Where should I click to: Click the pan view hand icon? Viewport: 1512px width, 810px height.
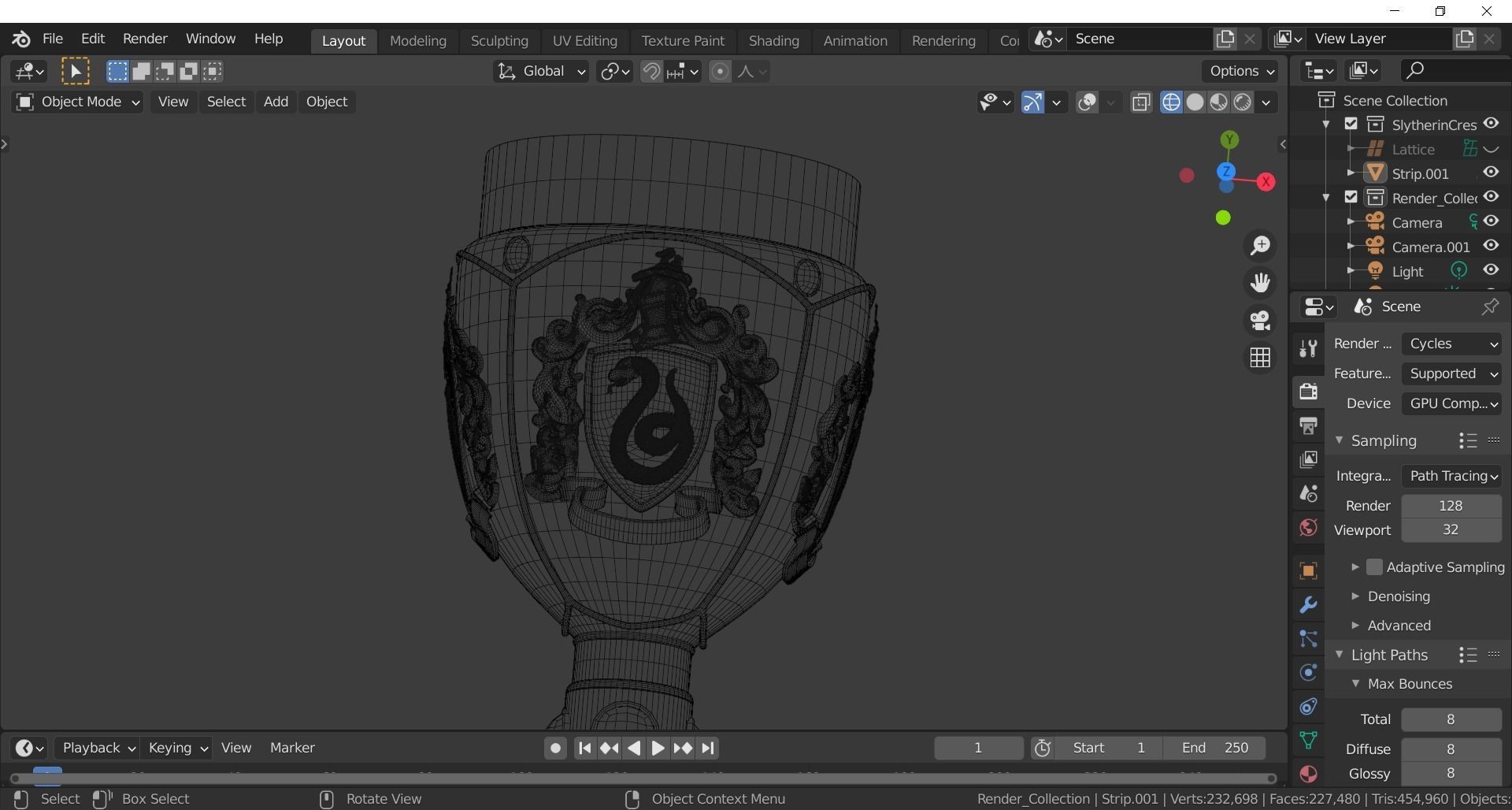tap(1260, 283)
